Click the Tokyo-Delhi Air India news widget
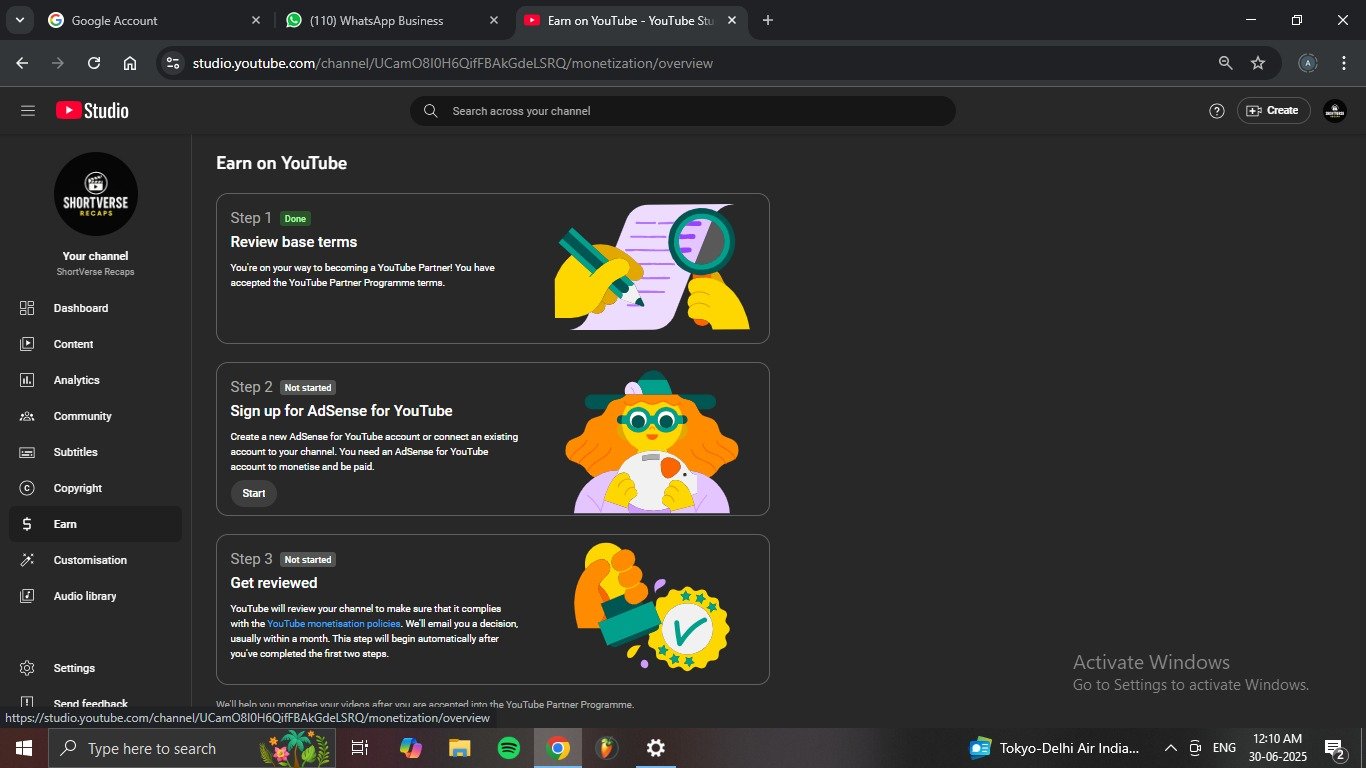The width and height of the screenshot is (1366, 768). tap(1055, 748)
